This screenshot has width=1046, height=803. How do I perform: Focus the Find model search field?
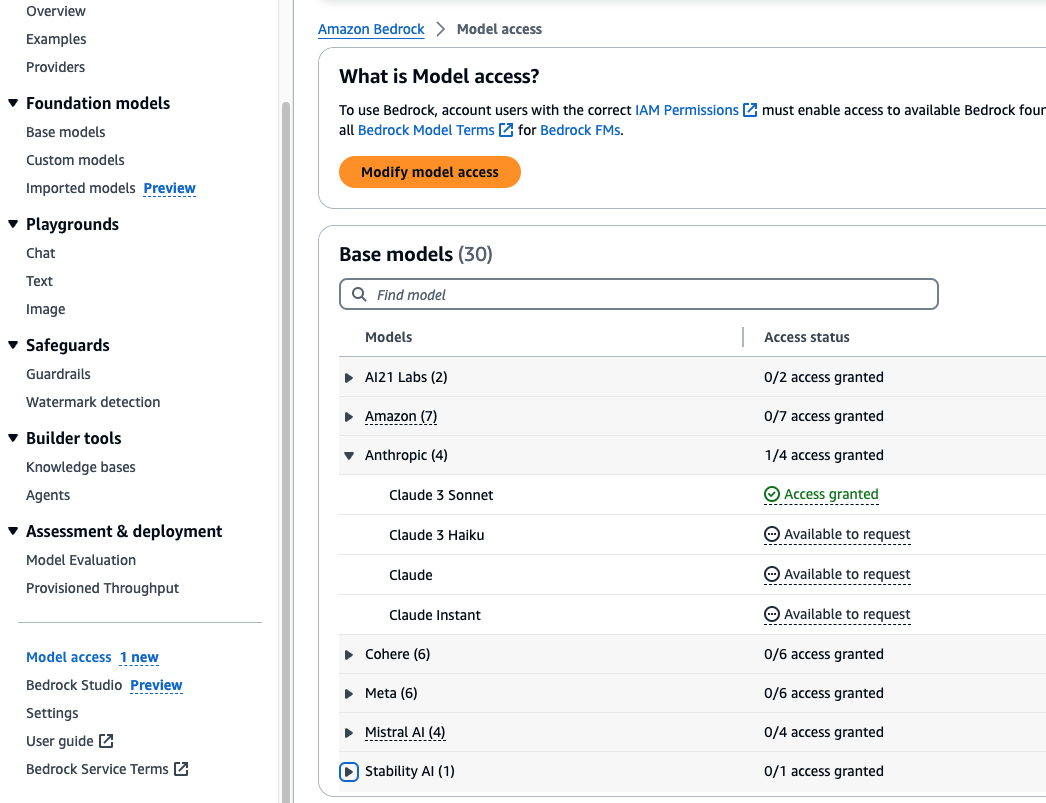(650, 295)
